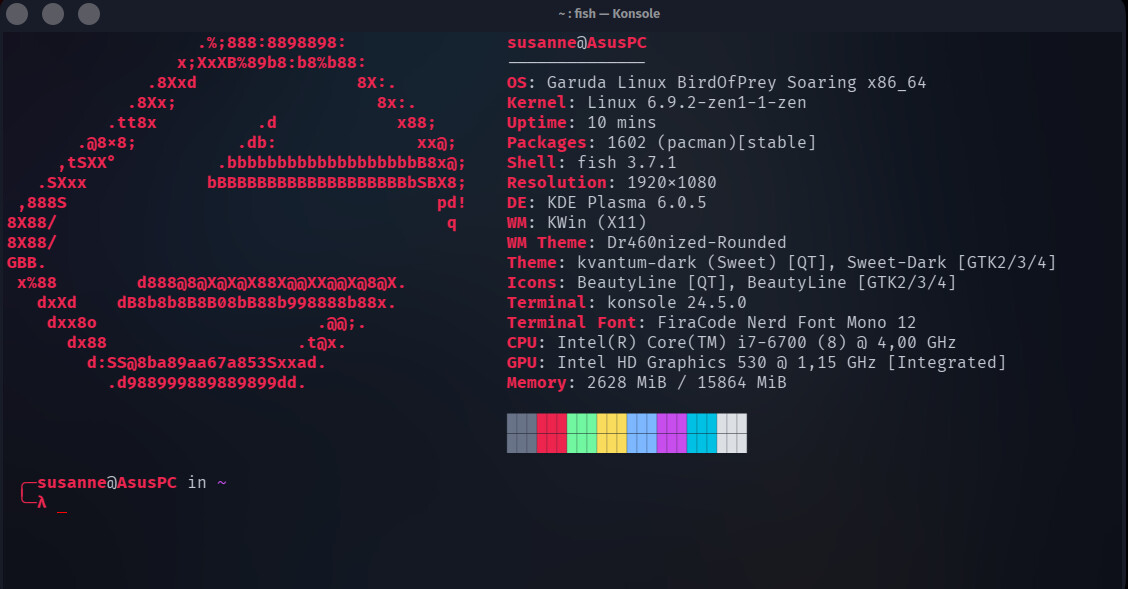Screen dimensions: 1128x589
Task: Click the 'Kernel: Linux 6.9.2-zen1-1-zen' line
Action: tap(657, 103)
